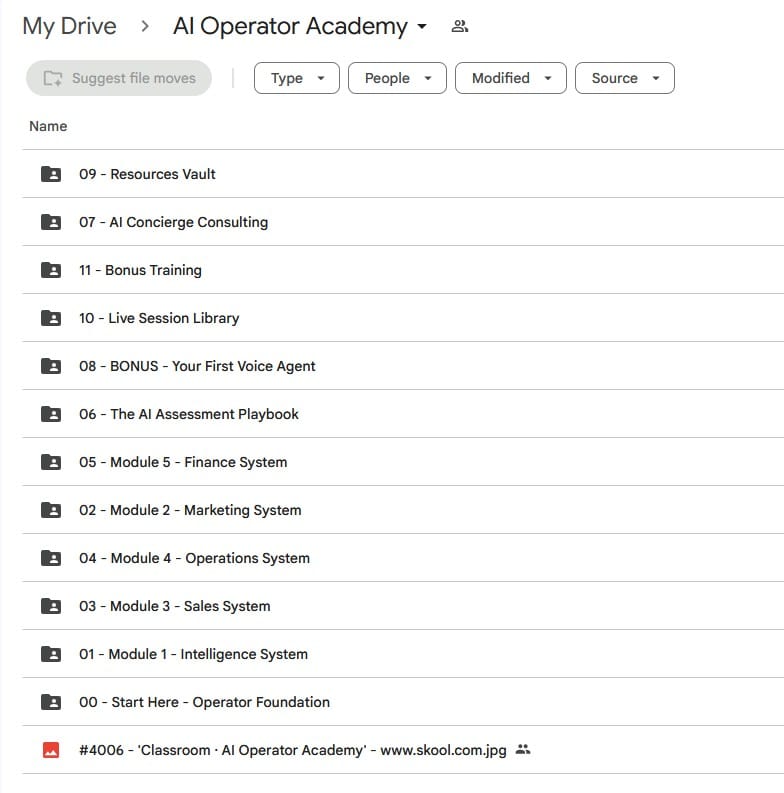Click the folder icon beside 08 - BONUS Voice Agent
The height and width of the screenshot is (793, 784).
(x=51, y=366)
